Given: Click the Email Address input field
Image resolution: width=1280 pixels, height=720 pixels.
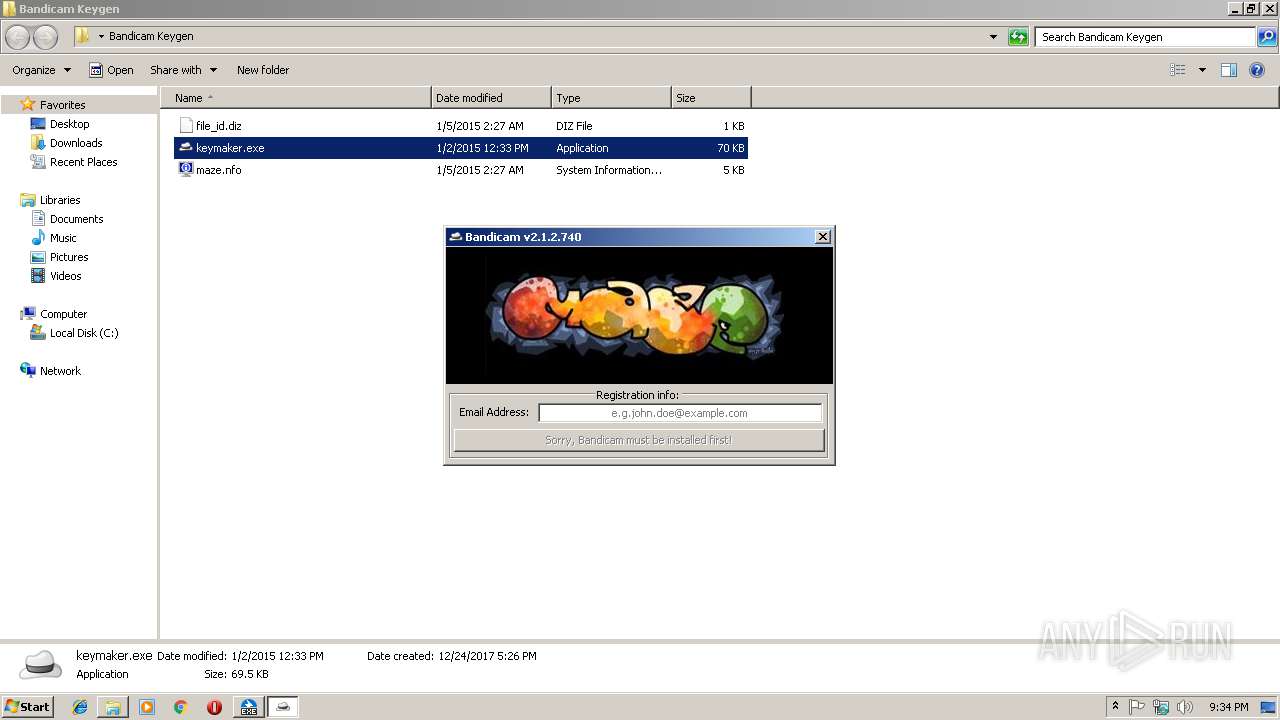Looking at the screenshot, I should [x=680, y=413].
